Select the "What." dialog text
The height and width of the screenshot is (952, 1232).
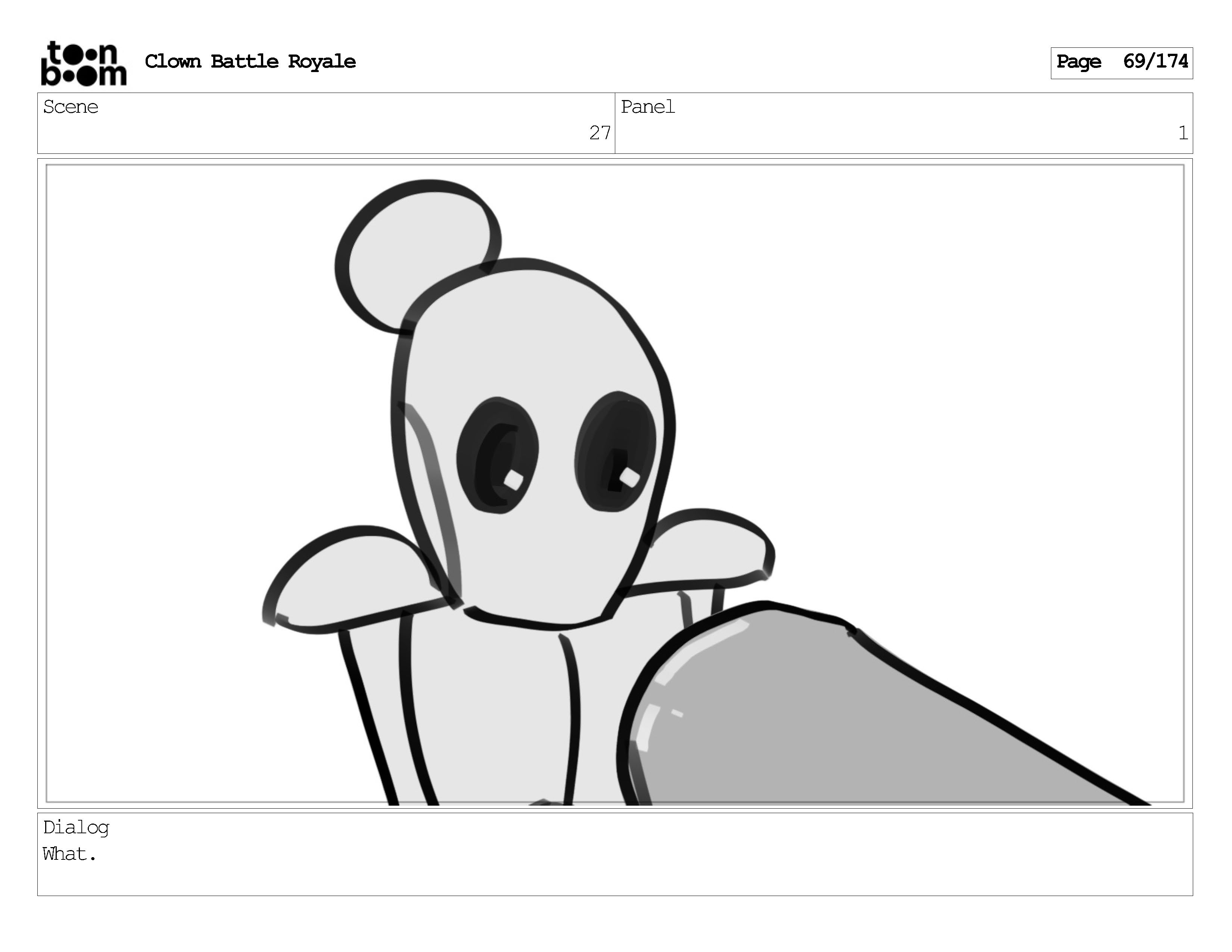click(69, 855)
